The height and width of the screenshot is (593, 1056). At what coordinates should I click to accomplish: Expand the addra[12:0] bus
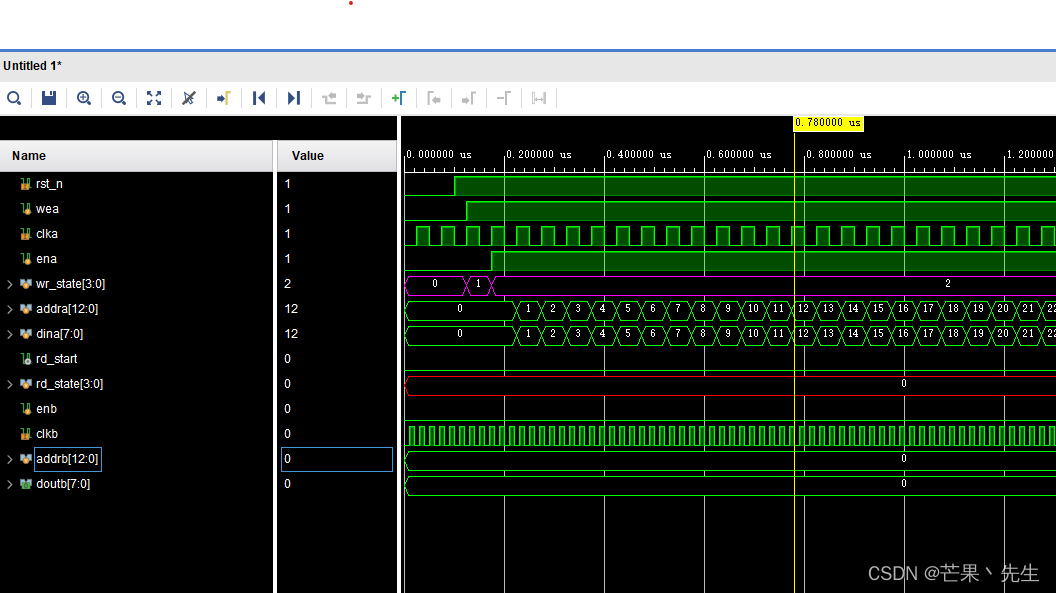click(x=9, y=309)
